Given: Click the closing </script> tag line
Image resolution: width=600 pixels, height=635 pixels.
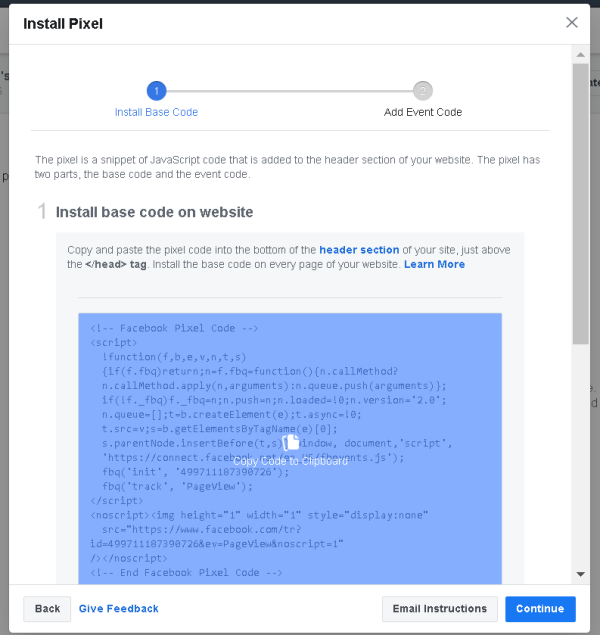Looking at the screenshot, I should pos(117,501).
